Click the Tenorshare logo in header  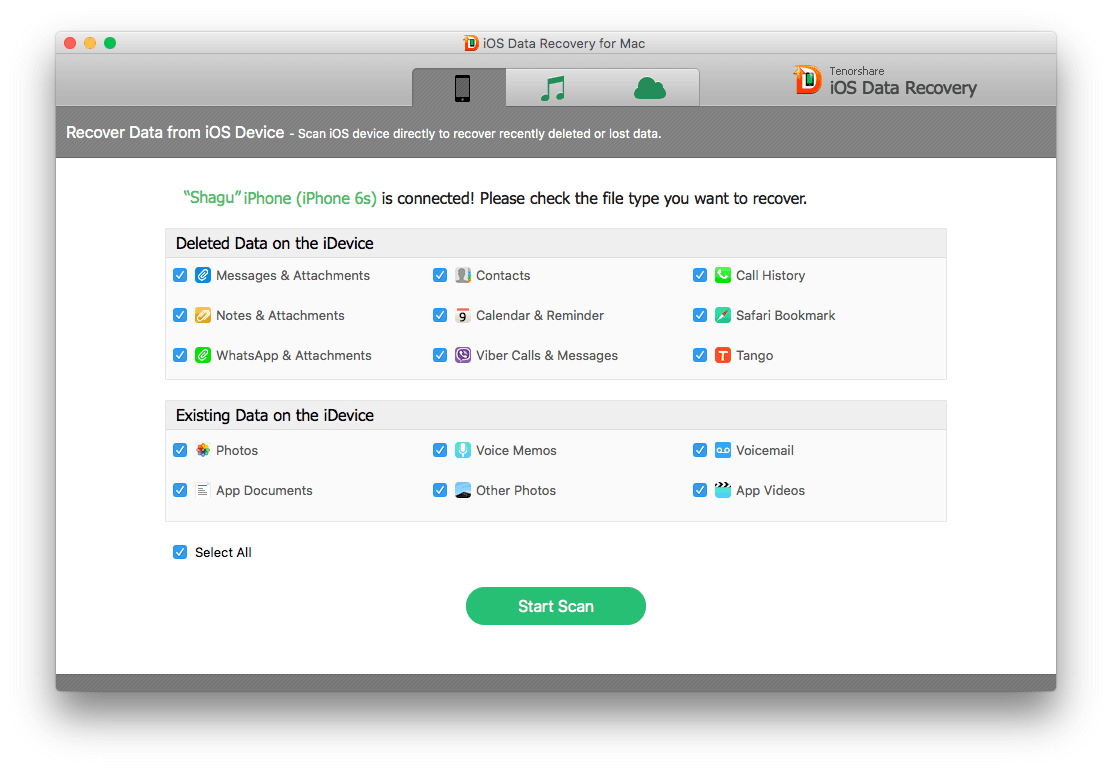pyautogui.click(x=808, y=79)
